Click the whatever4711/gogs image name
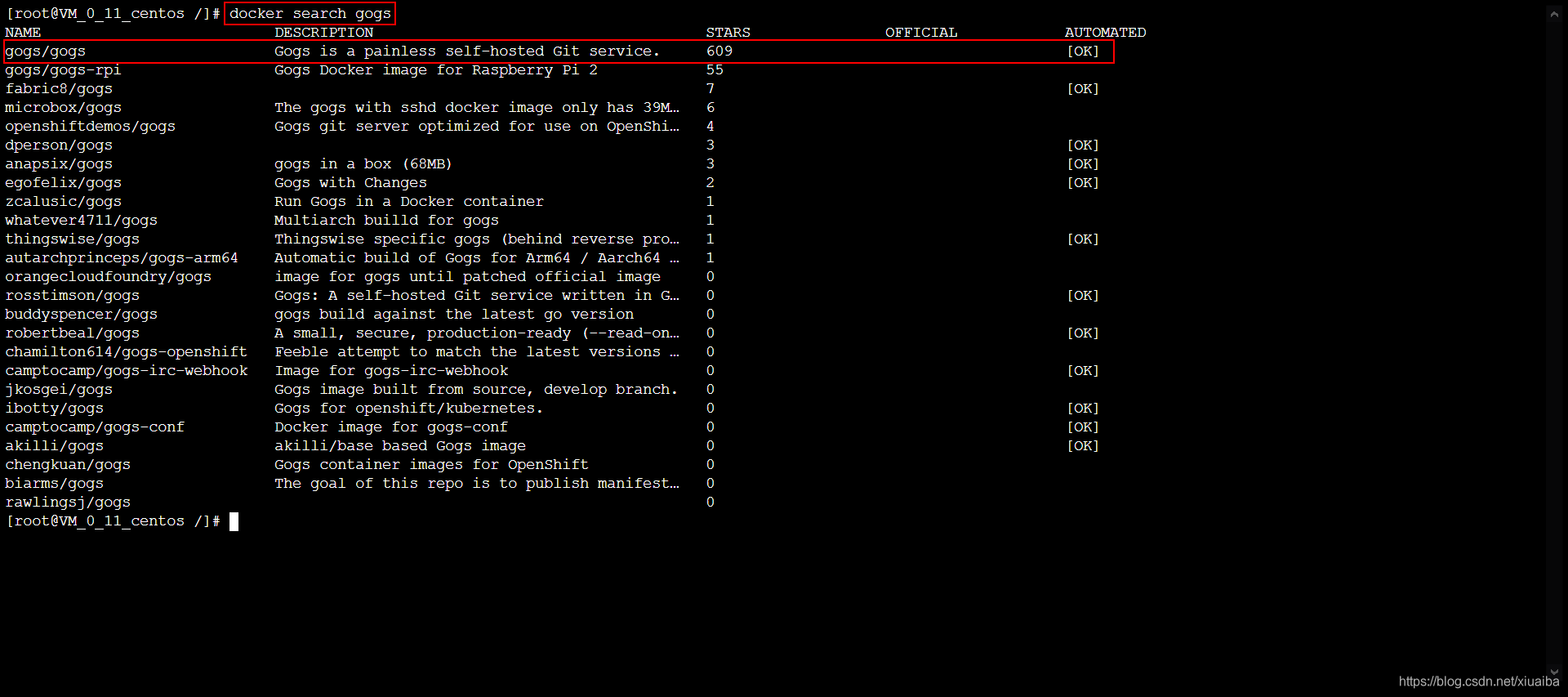The width and height of the screenshot is (1568, 697). [x=81, y=221]
